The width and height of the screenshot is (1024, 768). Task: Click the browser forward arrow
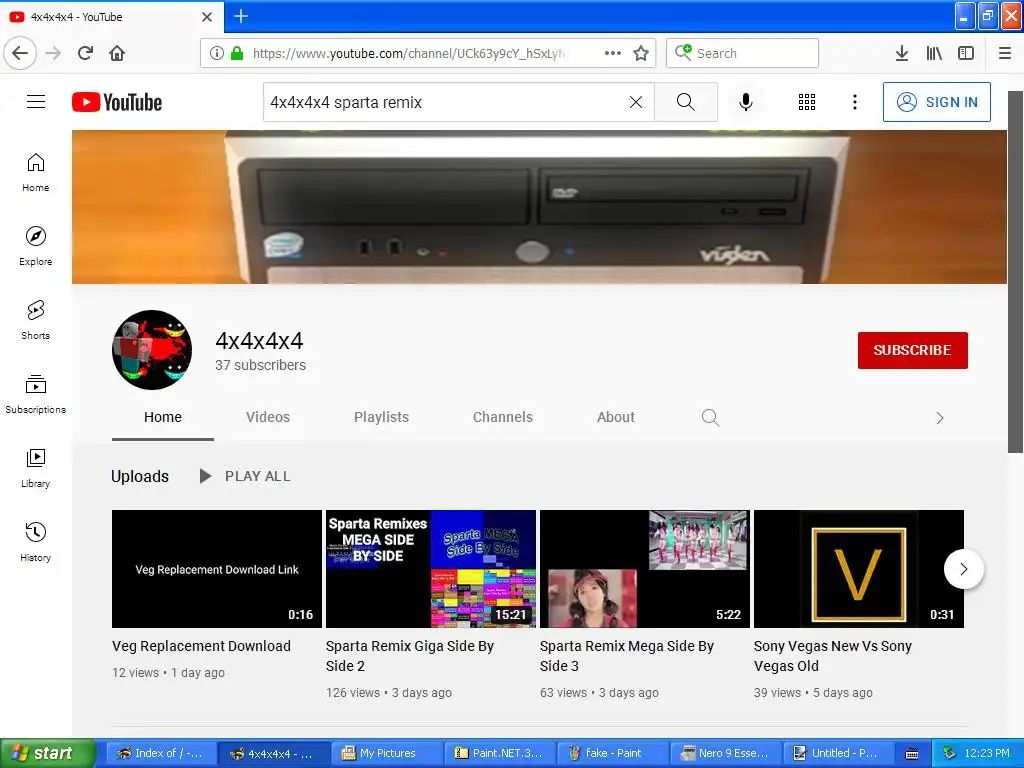coord(54,53)
